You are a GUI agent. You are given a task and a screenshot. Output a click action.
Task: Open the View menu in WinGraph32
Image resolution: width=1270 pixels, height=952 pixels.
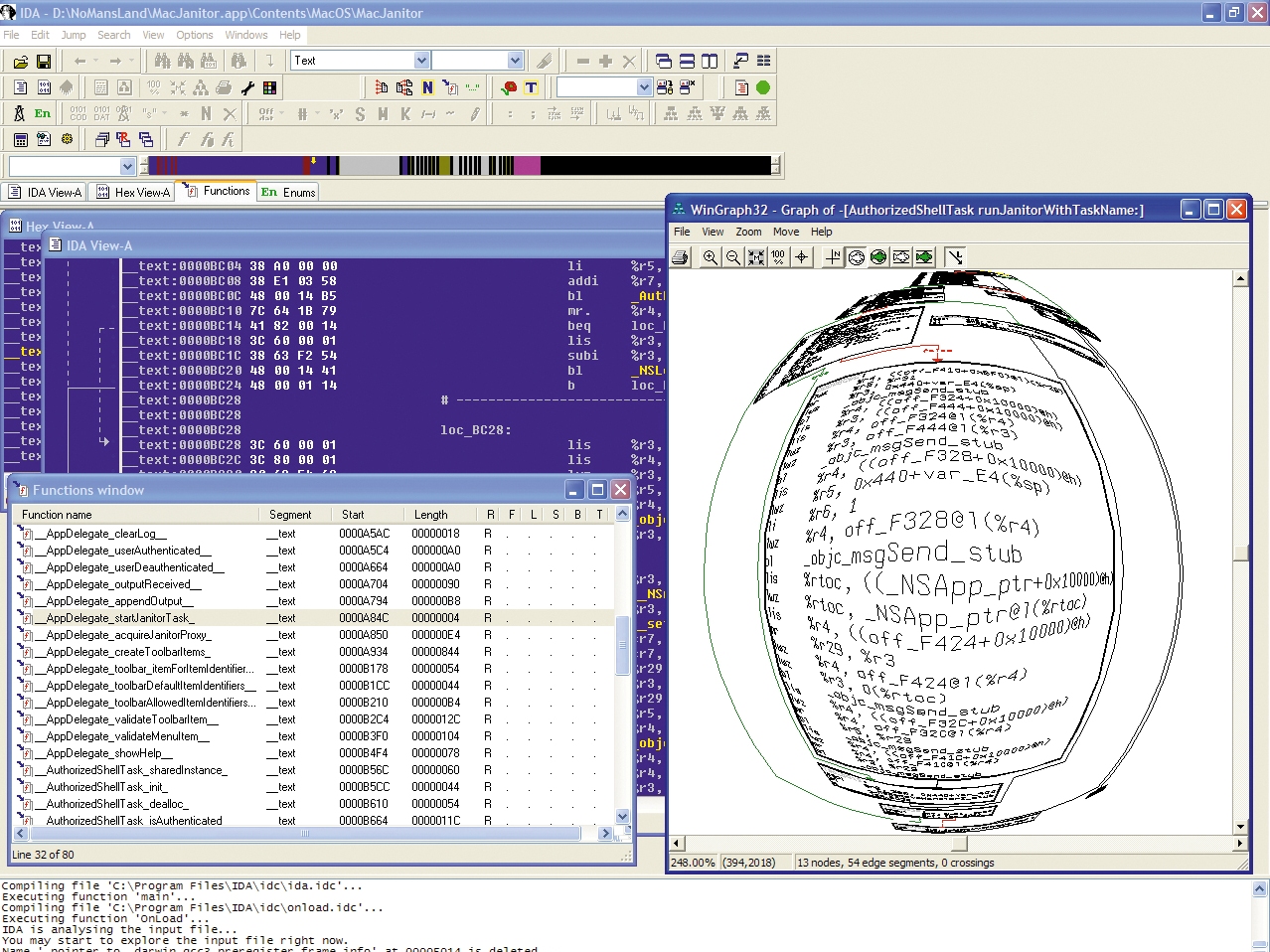pyautogui.click(x=713, y=232)
